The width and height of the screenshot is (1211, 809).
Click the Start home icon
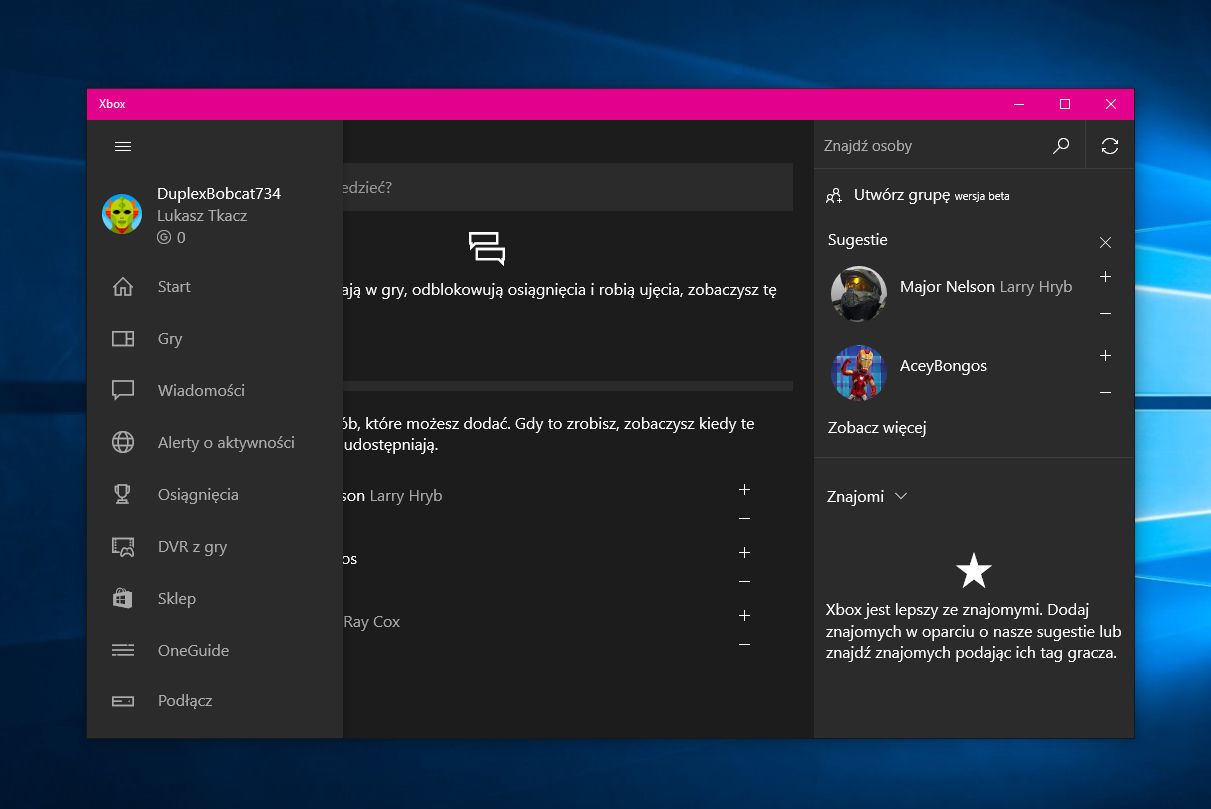click(x=123, y=287)
